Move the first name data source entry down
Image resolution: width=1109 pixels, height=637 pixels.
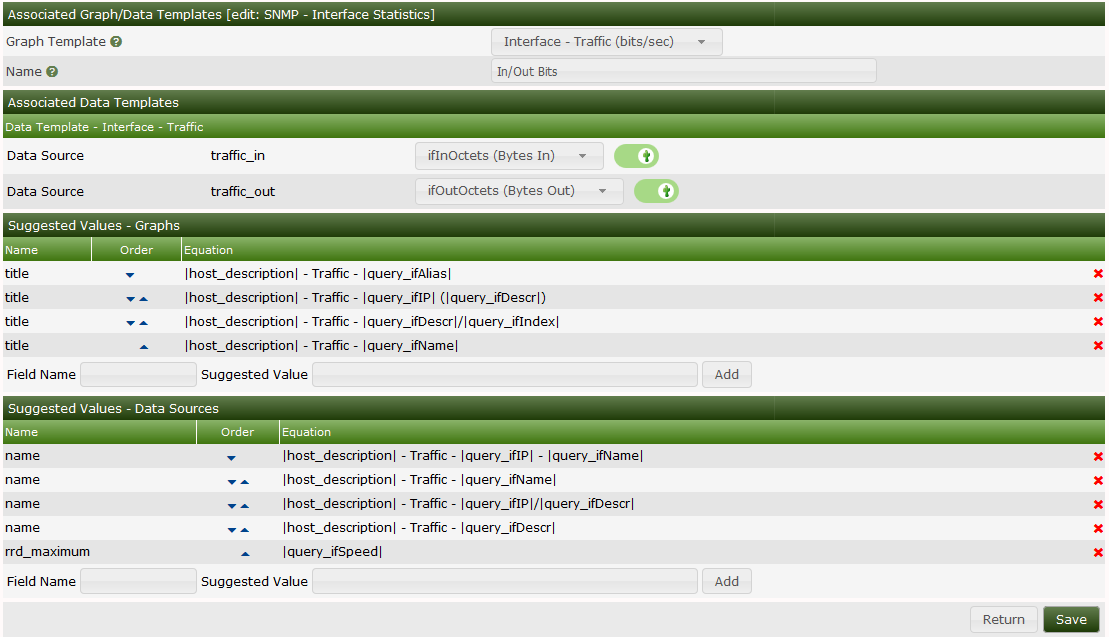point(231,455)
